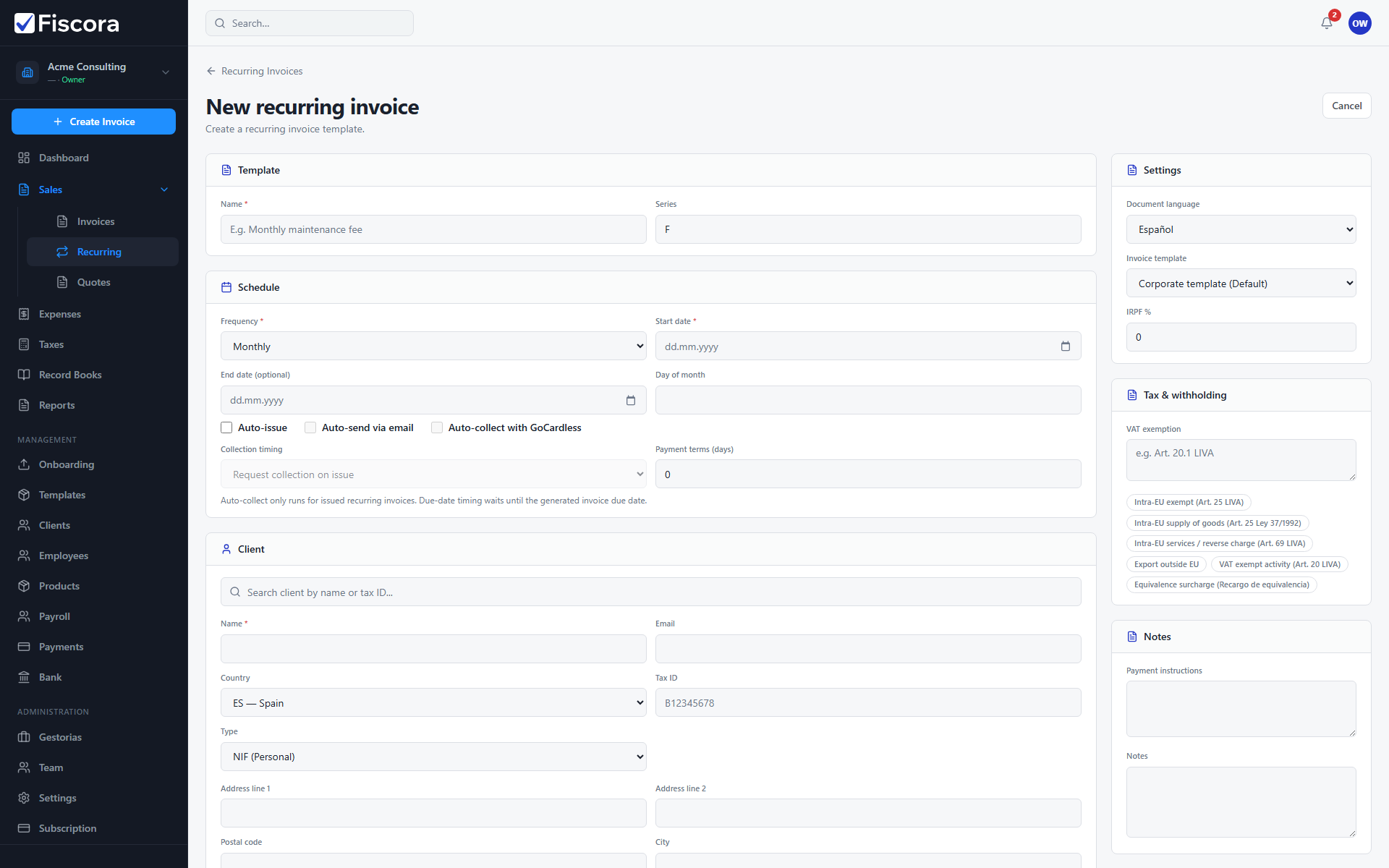Click the template Name input field
The width and height of the screenshot is (1389, 868).
pos(433,229)
